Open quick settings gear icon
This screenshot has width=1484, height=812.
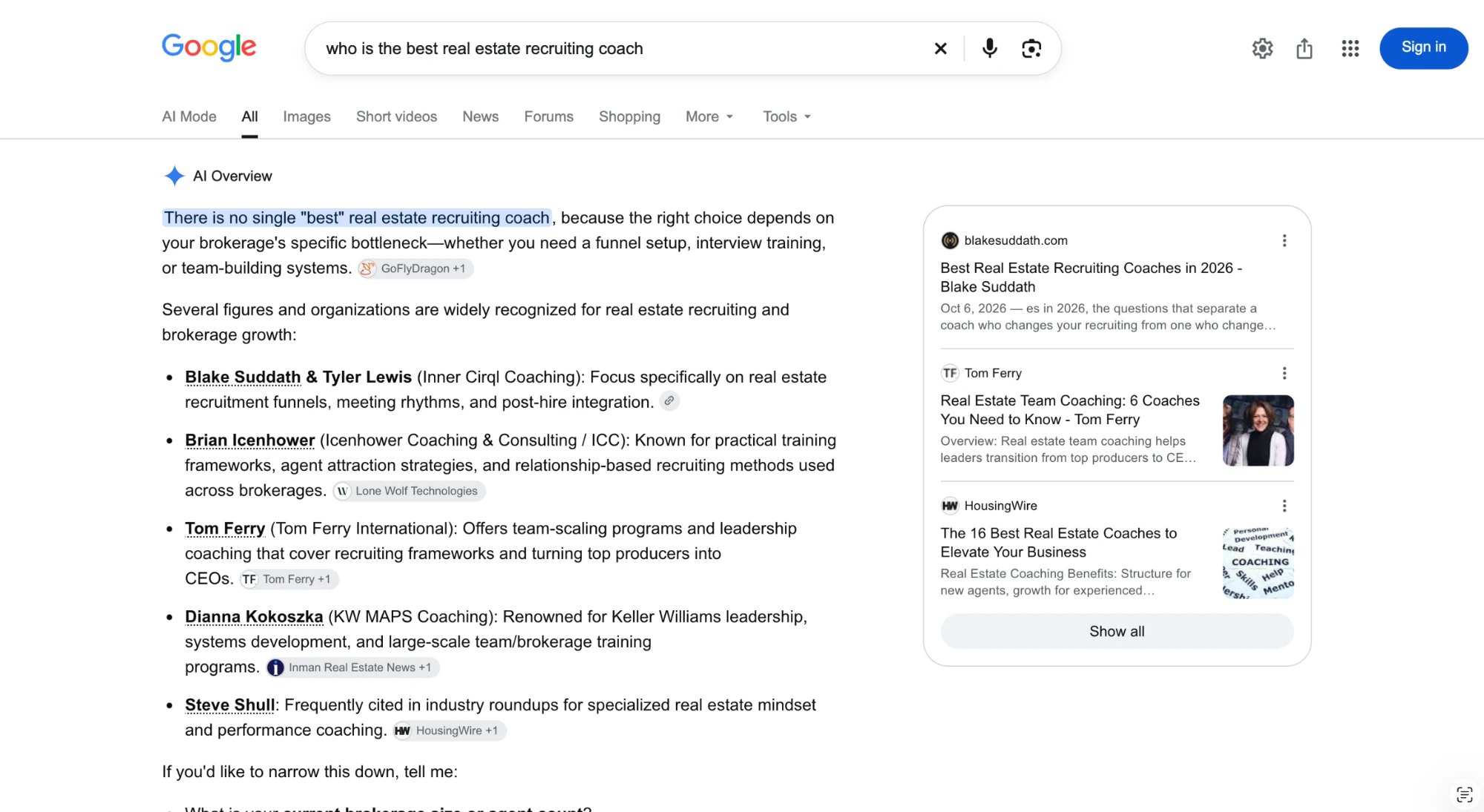pos(1262,48)
